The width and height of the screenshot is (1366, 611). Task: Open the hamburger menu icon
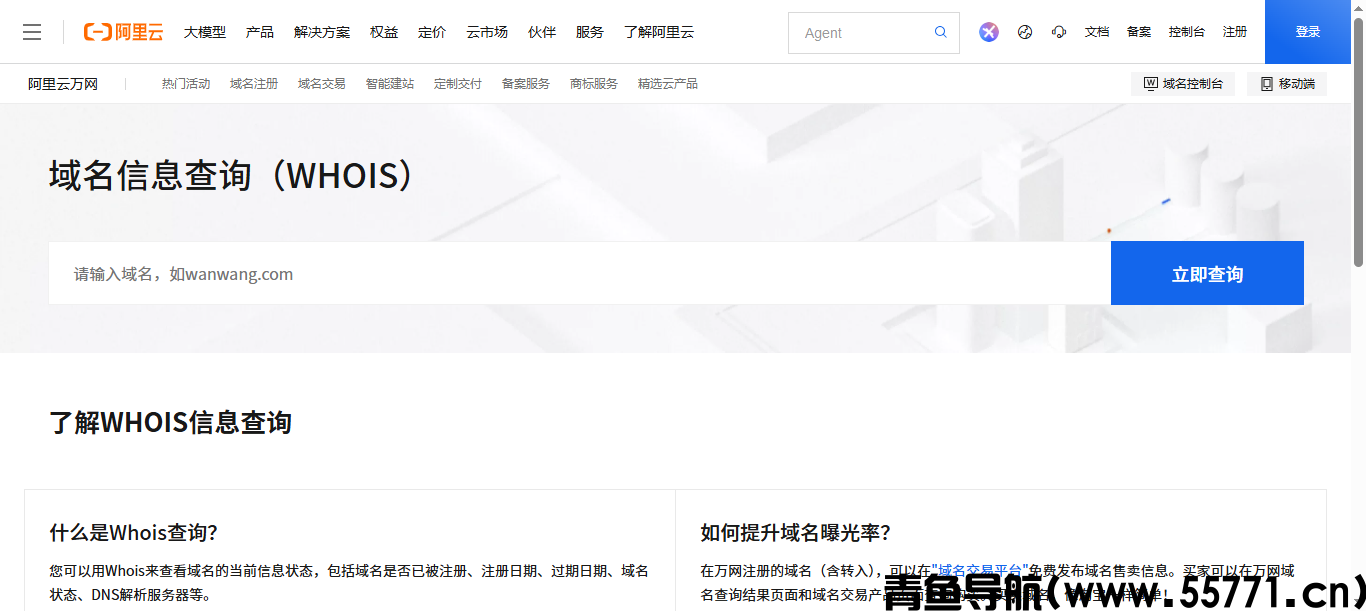click(32, 32)
